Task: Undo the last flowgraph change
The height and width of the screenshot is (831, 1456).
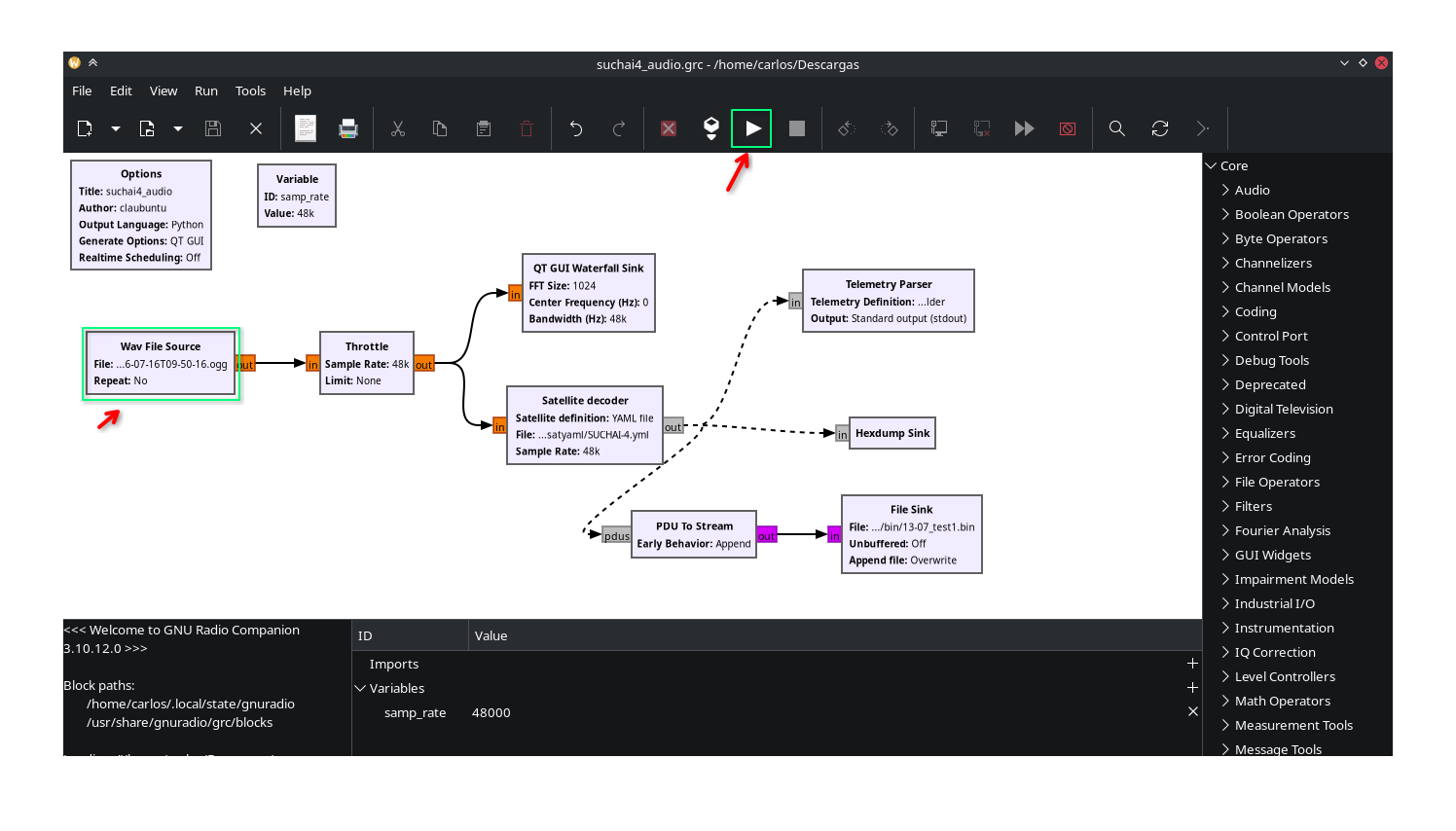Action: click(576, 128)
